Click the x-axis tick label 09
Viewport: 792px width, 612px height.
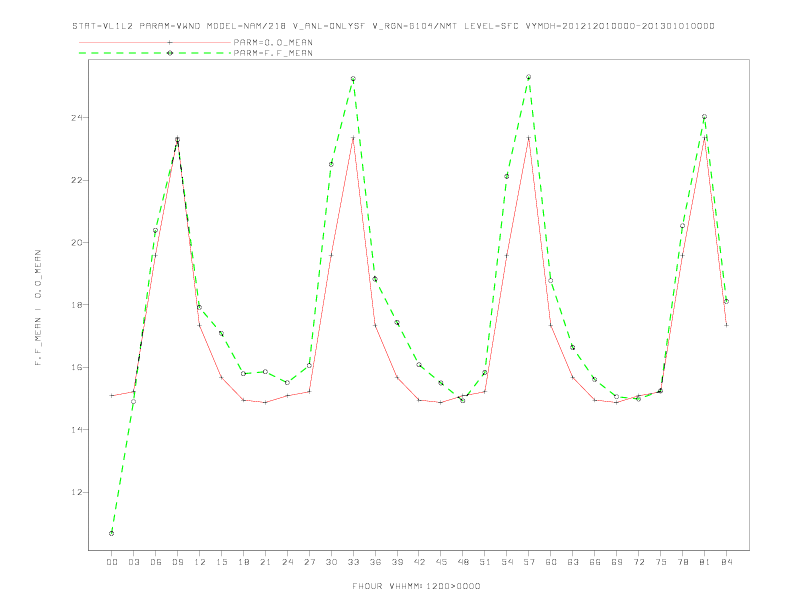click(x=177, y=562)
